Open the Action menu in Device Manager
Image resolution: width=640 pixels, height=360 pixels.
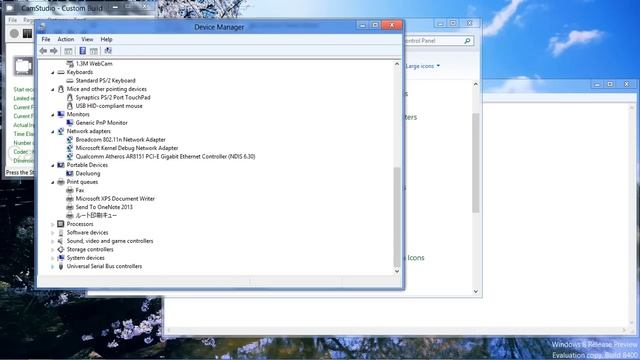(x=65, y=40)
